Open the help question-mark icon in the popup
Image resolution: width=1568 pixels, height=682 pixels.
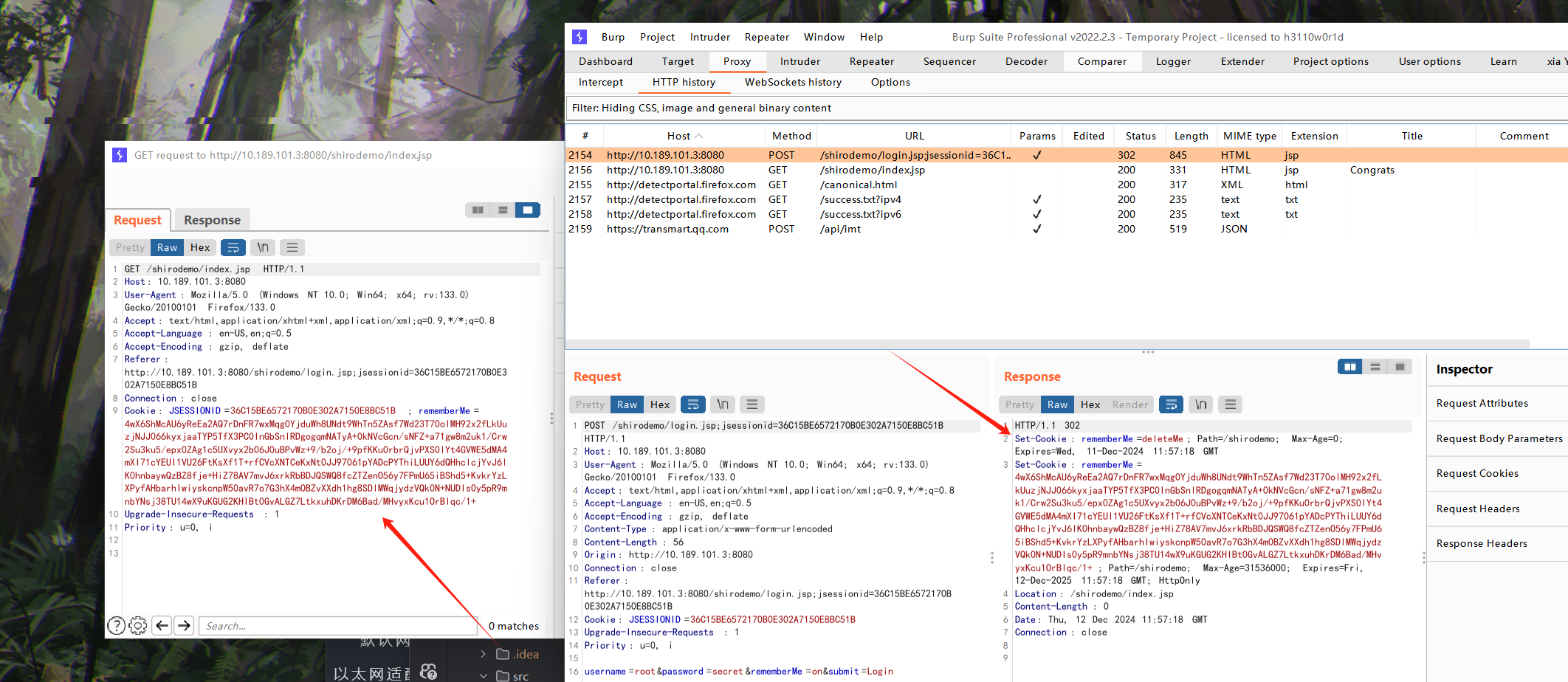116,626
